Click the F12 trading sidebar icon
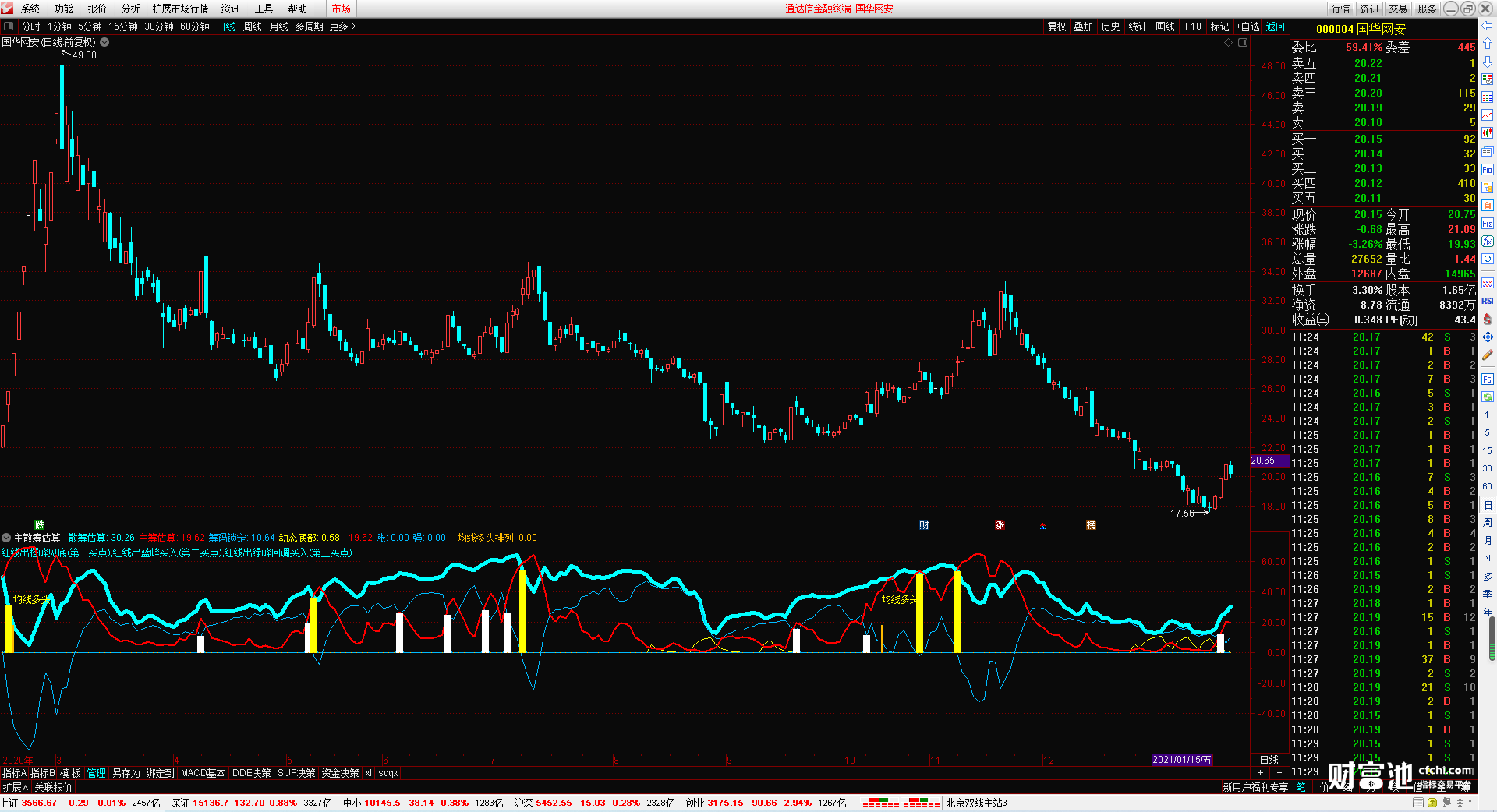 (1488, 224)
